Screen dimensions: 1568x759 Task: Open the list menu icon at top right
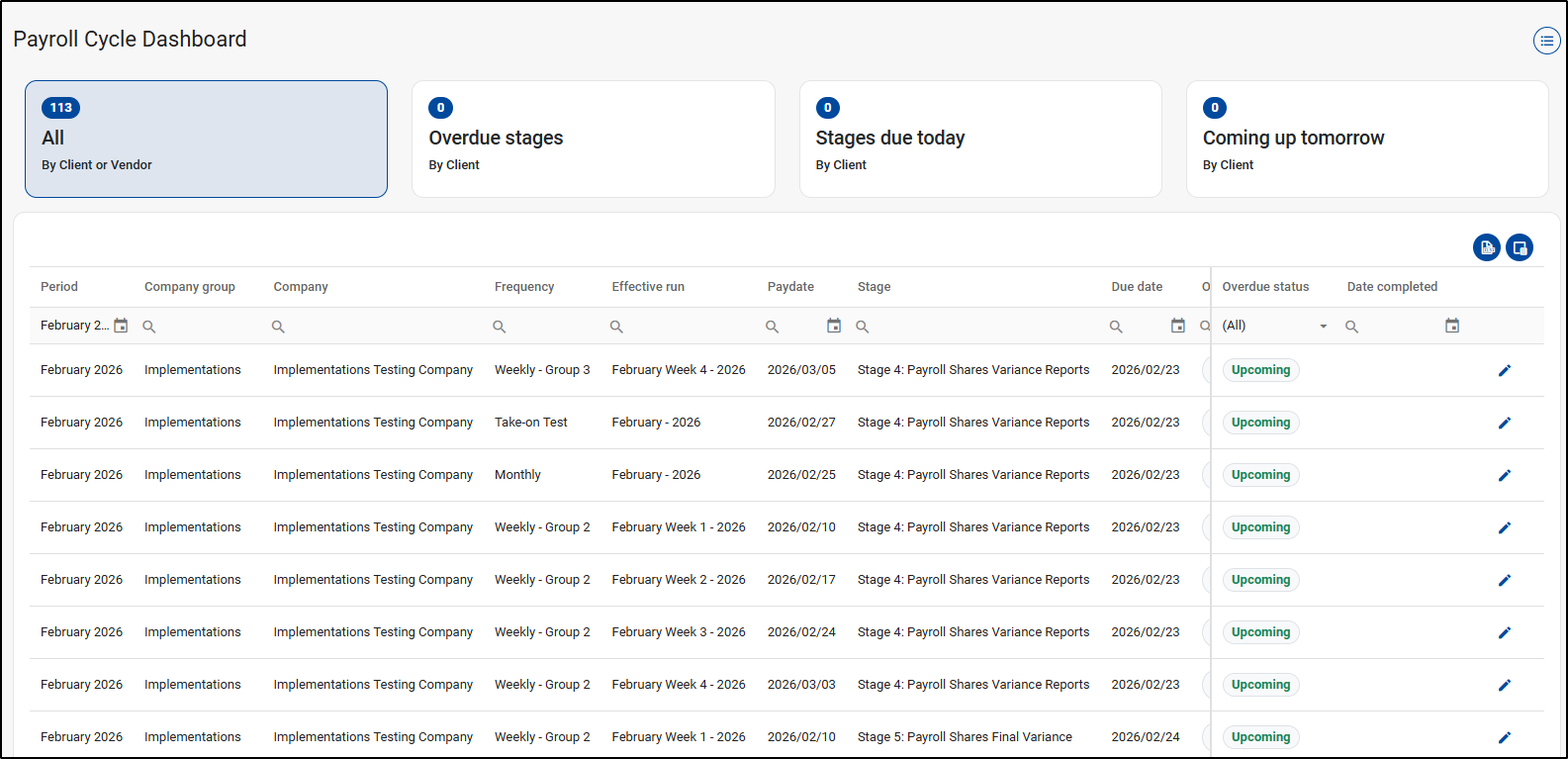(x=1546, y=41)
